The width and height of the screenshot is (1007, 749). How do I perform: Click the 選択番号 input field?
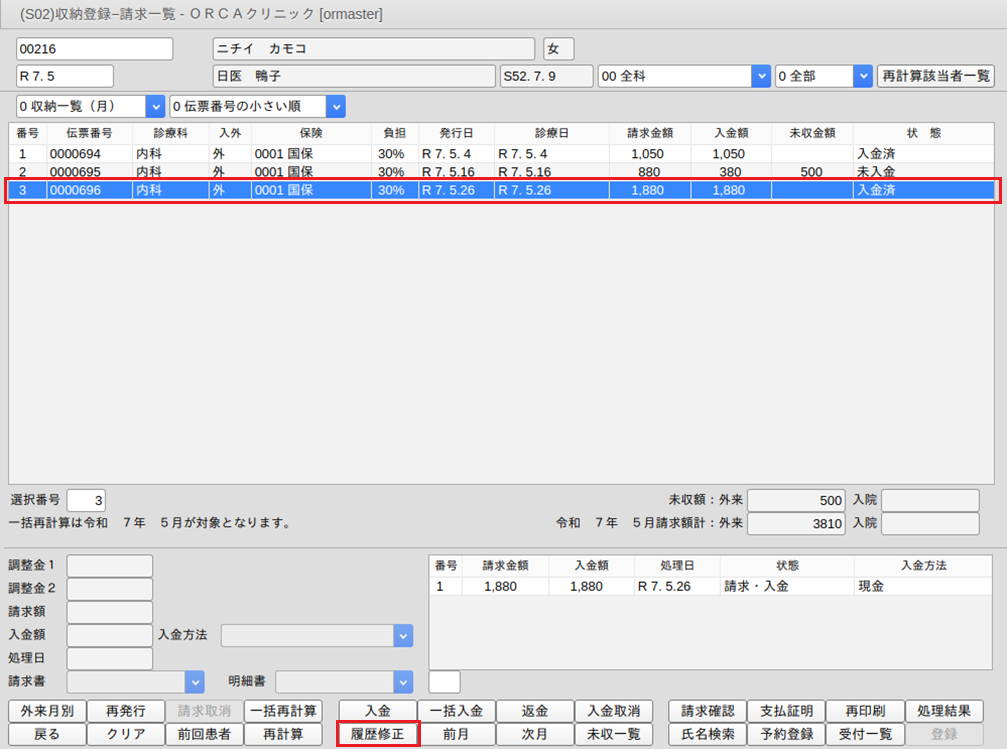click(x=85, y=500)
